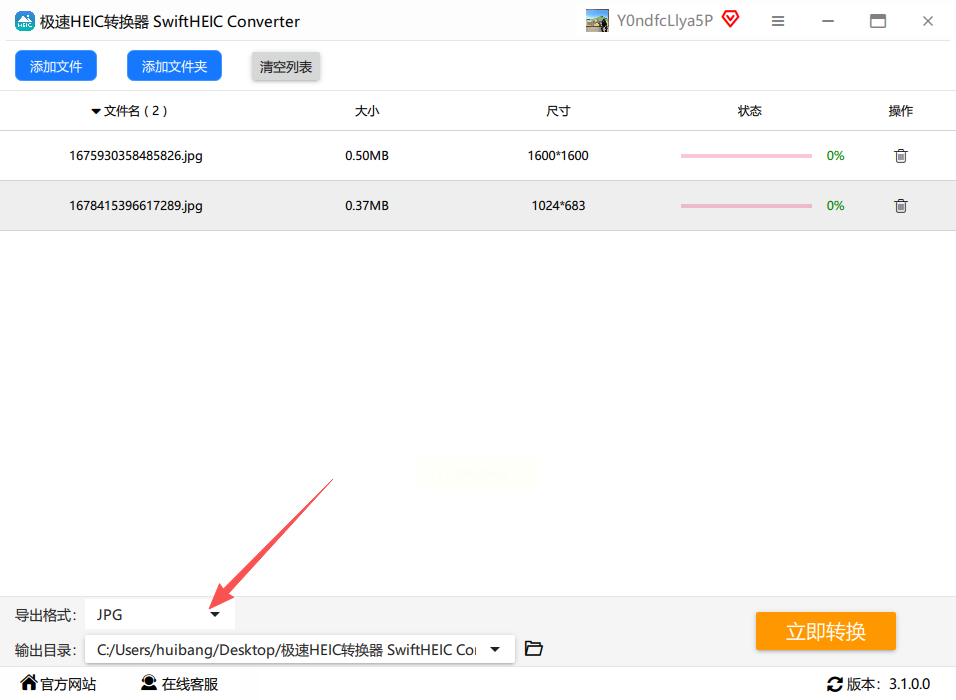
Task: Open the 官方网站 link
Action: pos(68,684)
